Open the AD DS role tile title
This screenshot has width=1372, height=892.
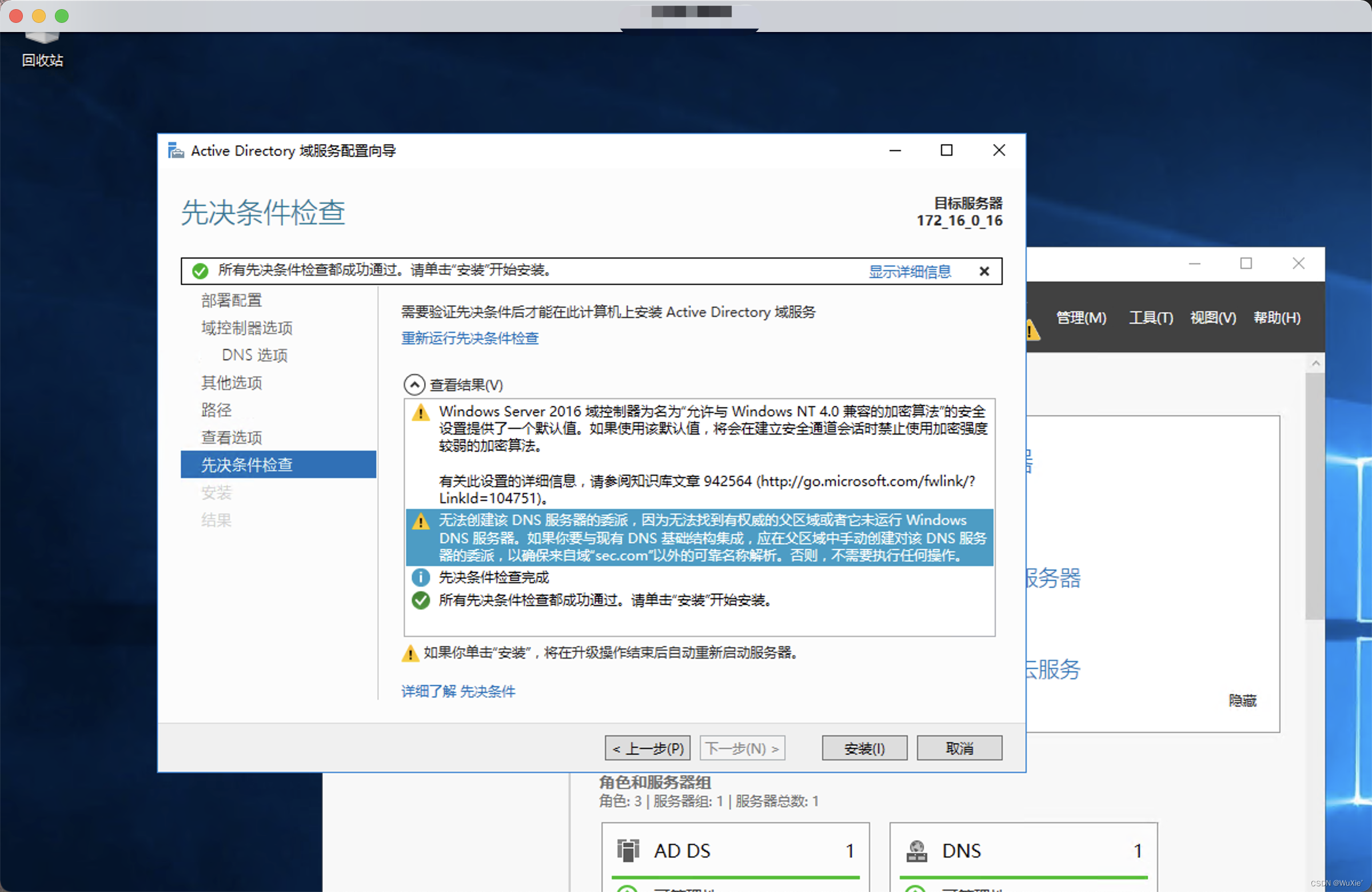pyautogui.click(x=682, y=850)
